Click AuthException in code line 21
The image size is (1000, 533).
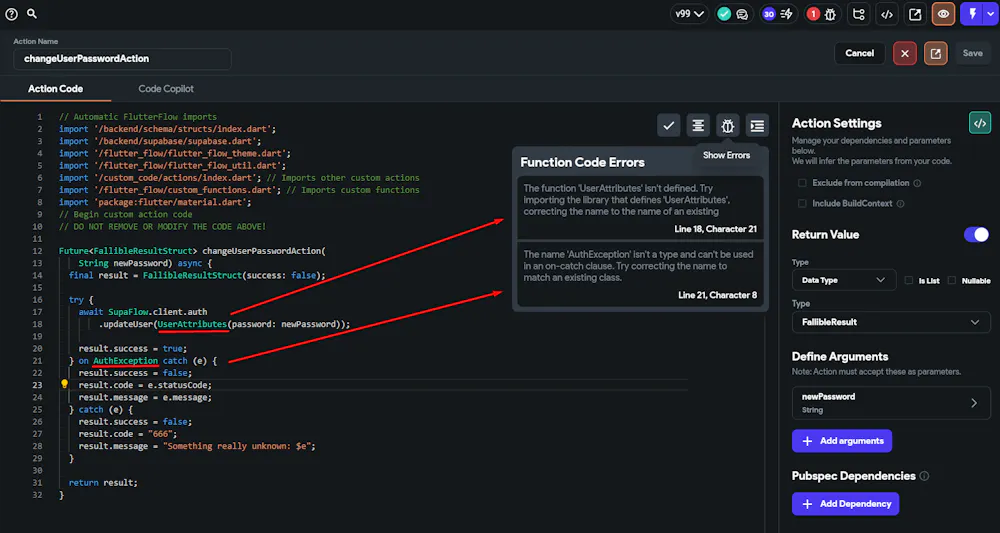click(x=126, y=361)
